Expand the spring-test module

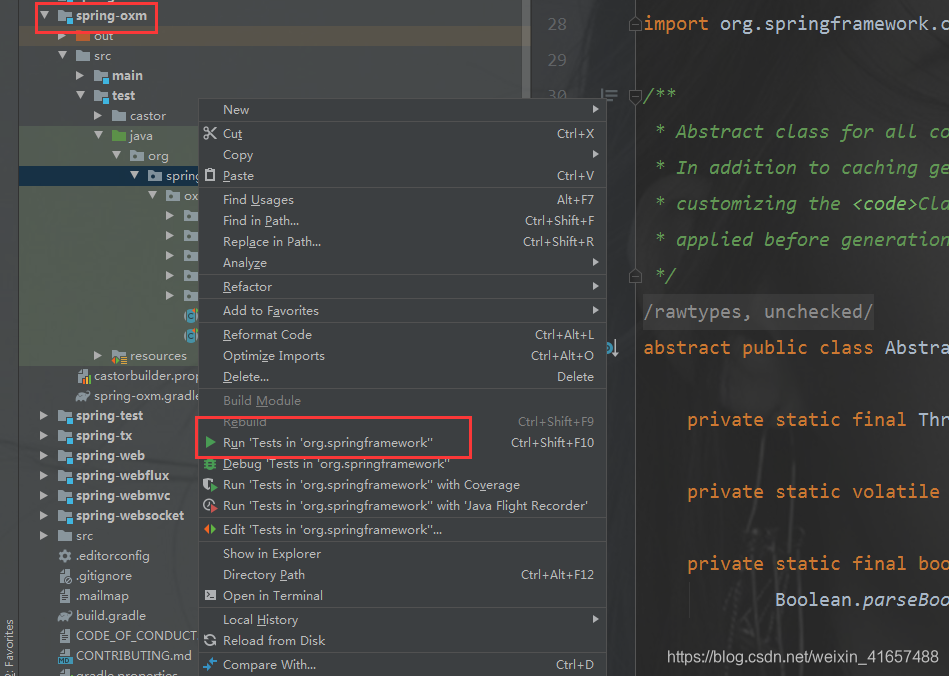44,415
